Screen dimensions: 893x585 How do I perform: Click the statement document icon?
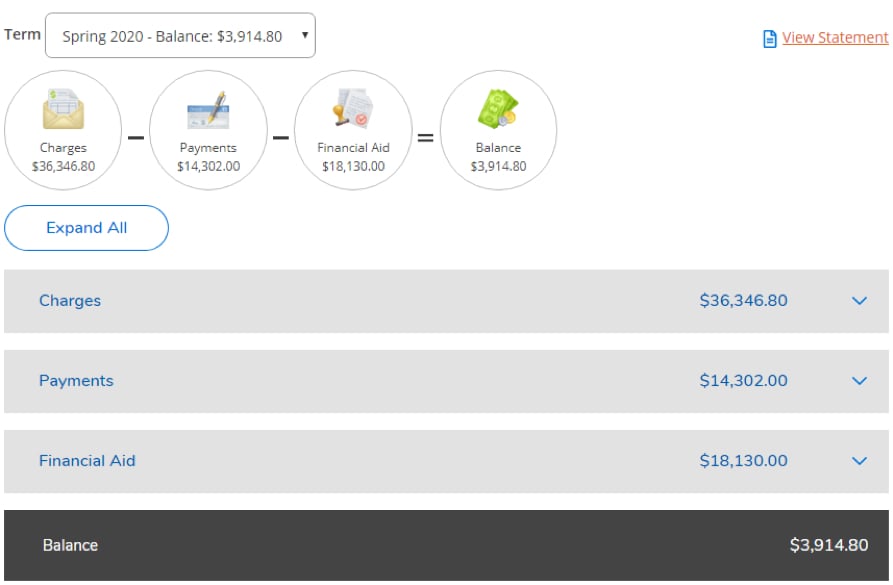[769, 38]
